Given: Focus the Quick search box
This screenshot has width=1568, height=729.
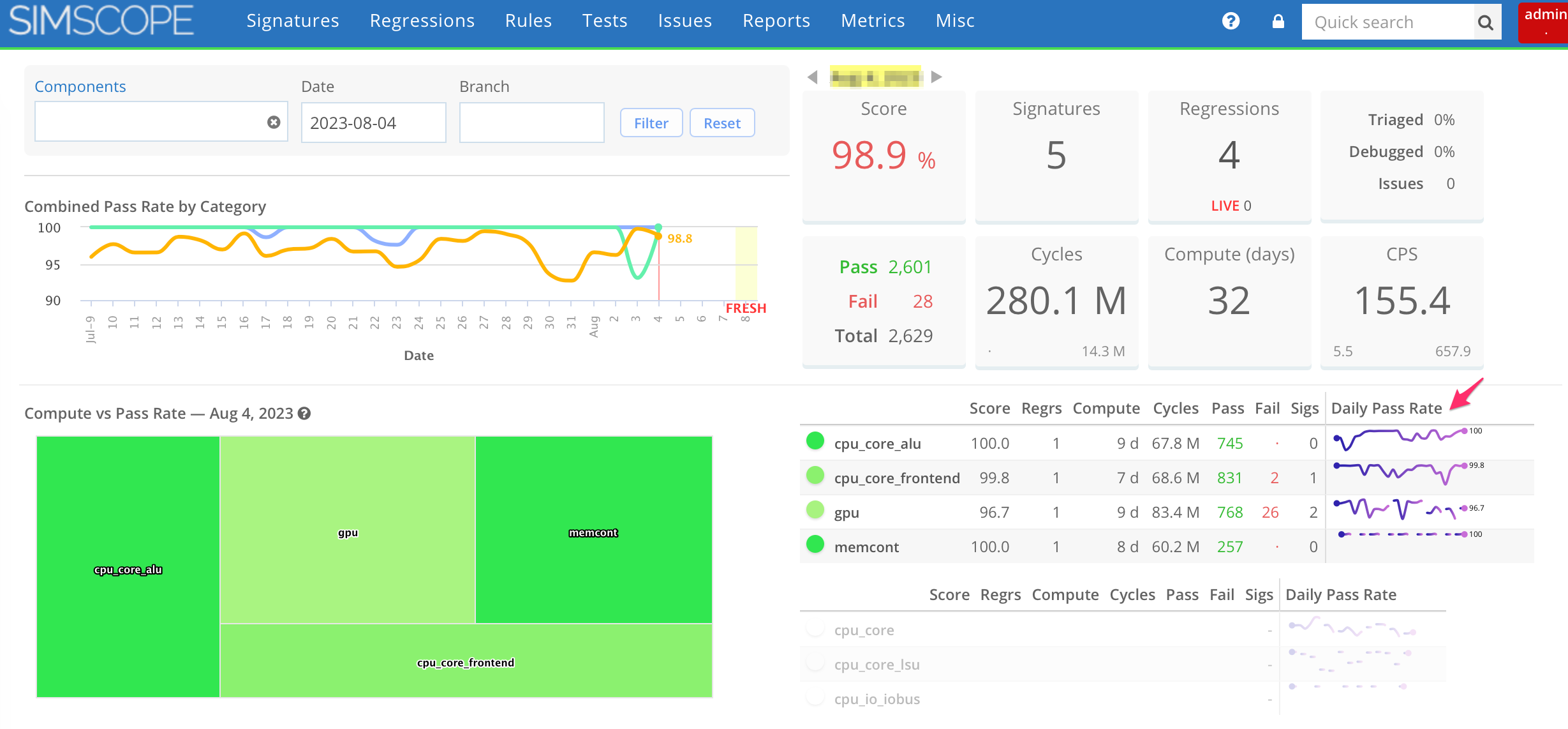Looking at the screenshot, I should click(x=1388, y=22).
